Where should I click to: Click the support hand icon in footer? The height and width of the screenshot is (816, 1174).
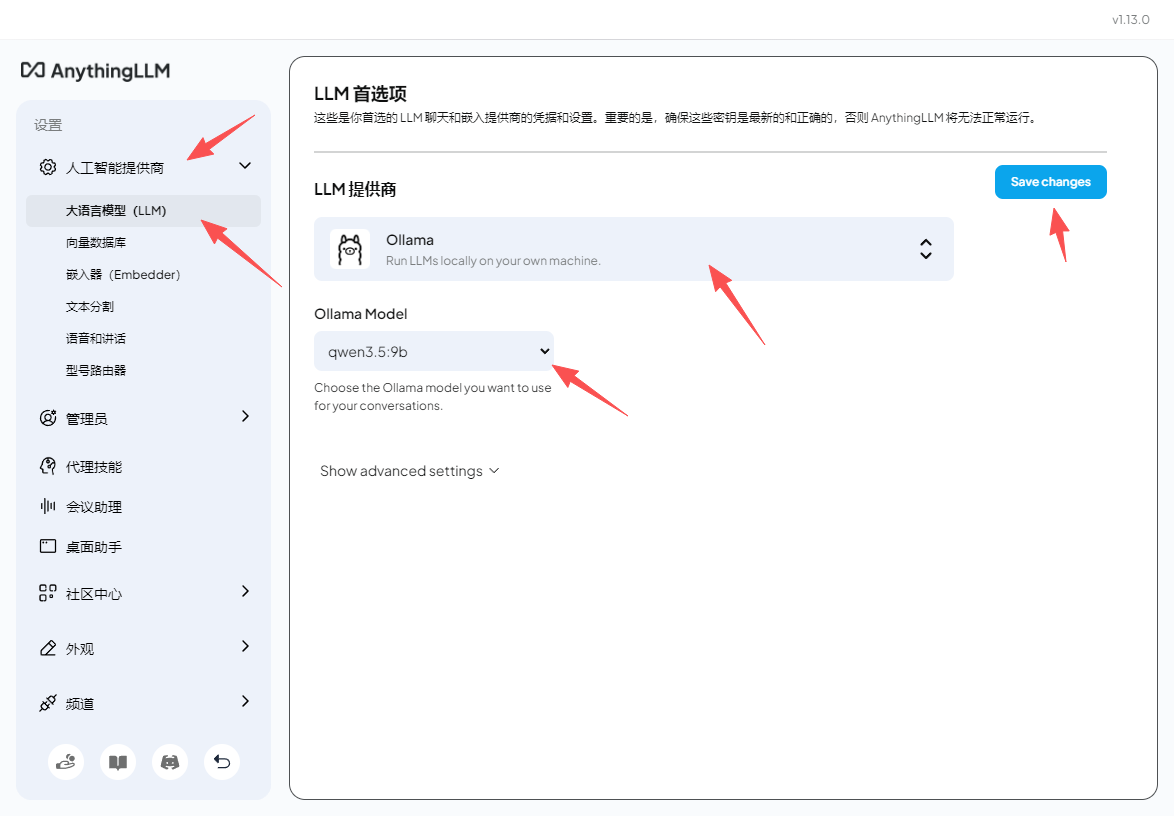66,762
